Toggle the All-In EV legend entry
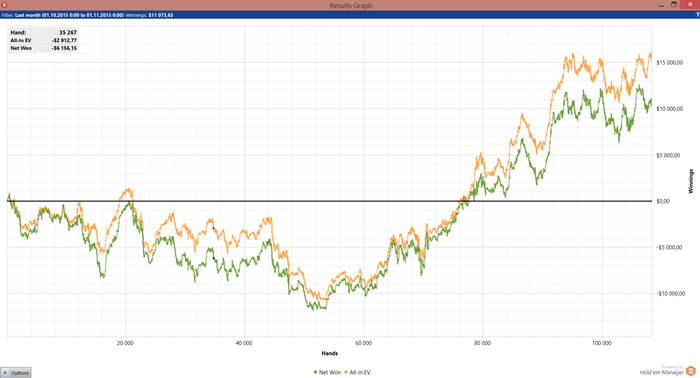The height and width of the screenshot is (378, 700). (357, 372)
